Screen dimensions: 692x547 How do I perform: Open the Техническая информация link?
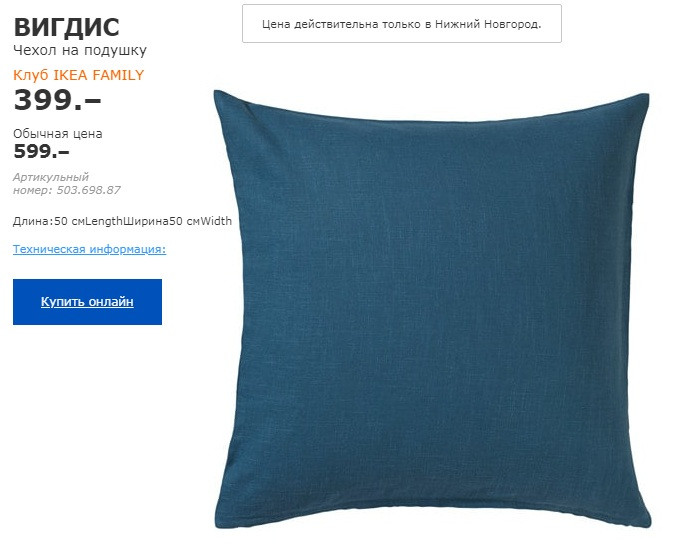pyautogui.click(x=89, y=249)
